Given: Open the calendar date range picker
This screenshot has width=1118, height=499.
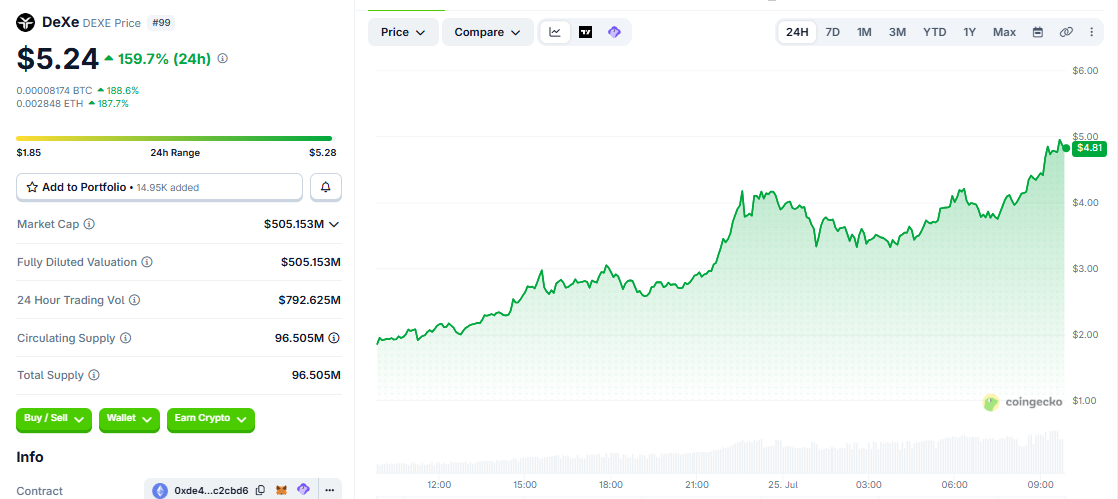Looking at the screenshot, I should click(x=1038, y=32).
